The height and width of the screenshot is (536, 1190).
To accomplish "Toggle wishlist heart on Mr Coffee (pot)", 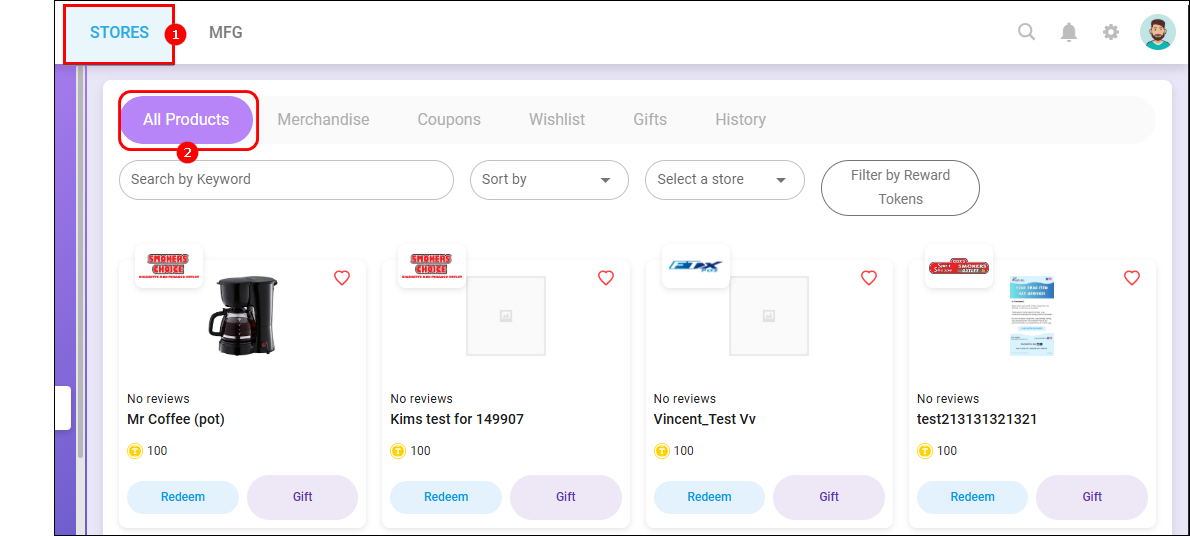I will click(342, 278).
